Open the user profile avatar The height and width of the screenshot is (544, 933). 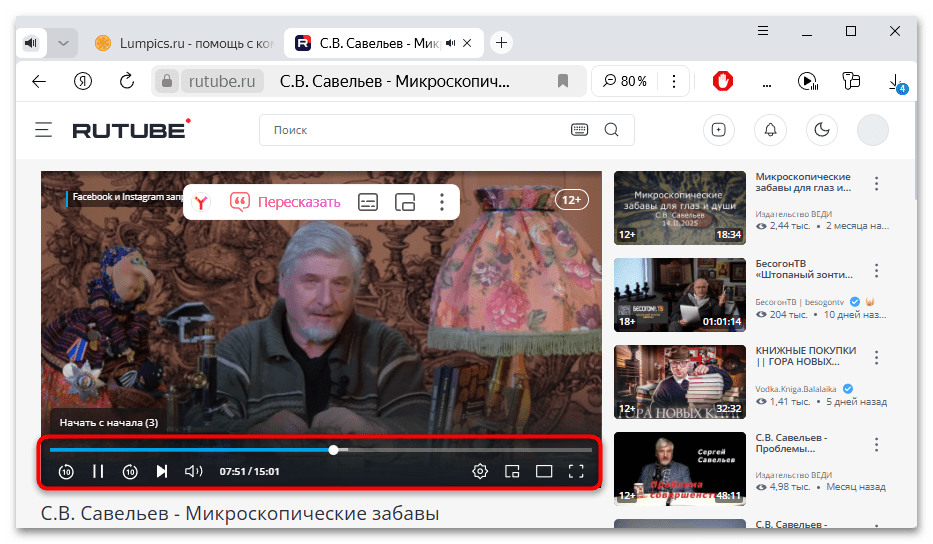[x=873, y=130]
